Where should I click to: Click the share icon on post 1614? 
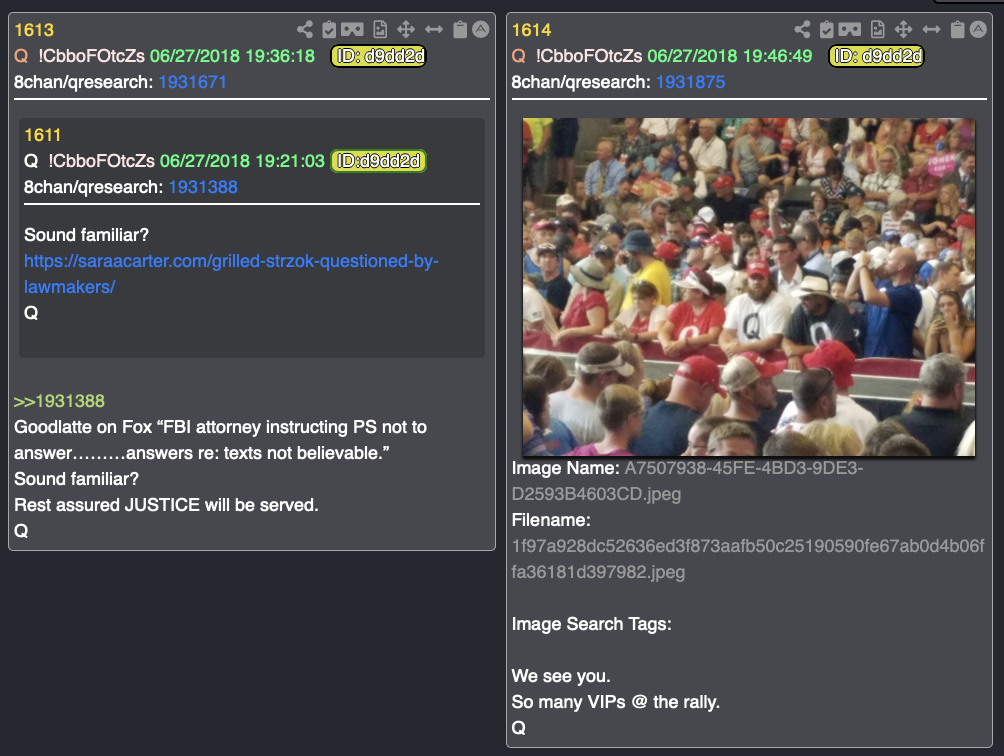tap(802, 29)
